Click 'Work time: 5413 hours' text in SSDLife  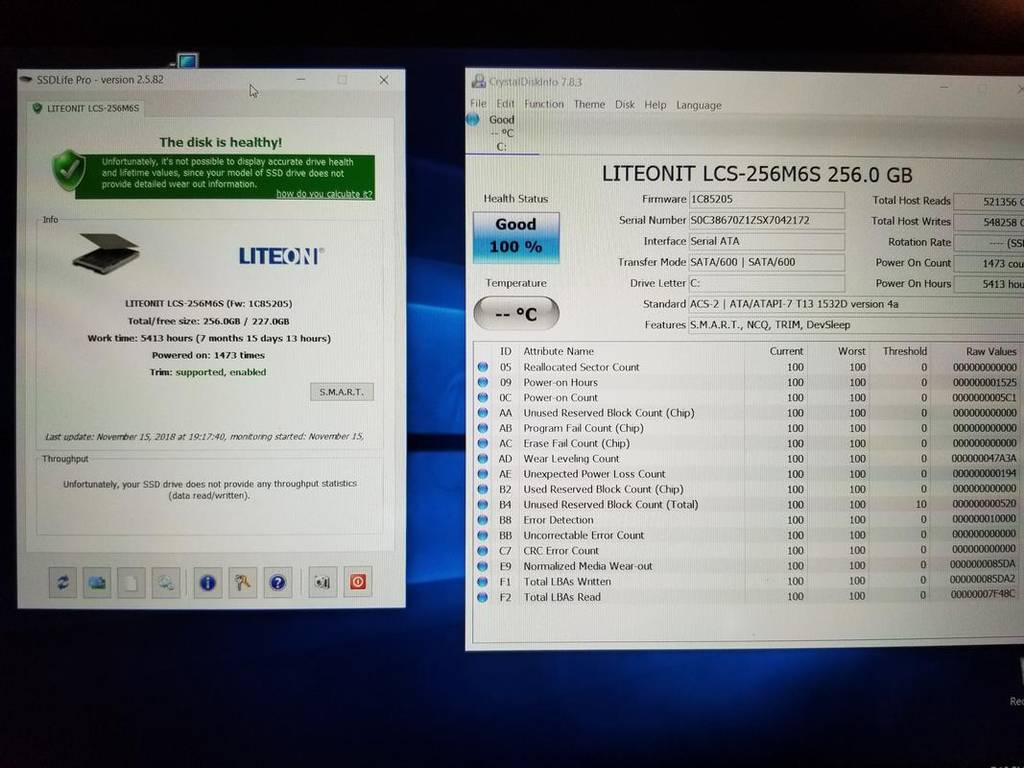209,338
